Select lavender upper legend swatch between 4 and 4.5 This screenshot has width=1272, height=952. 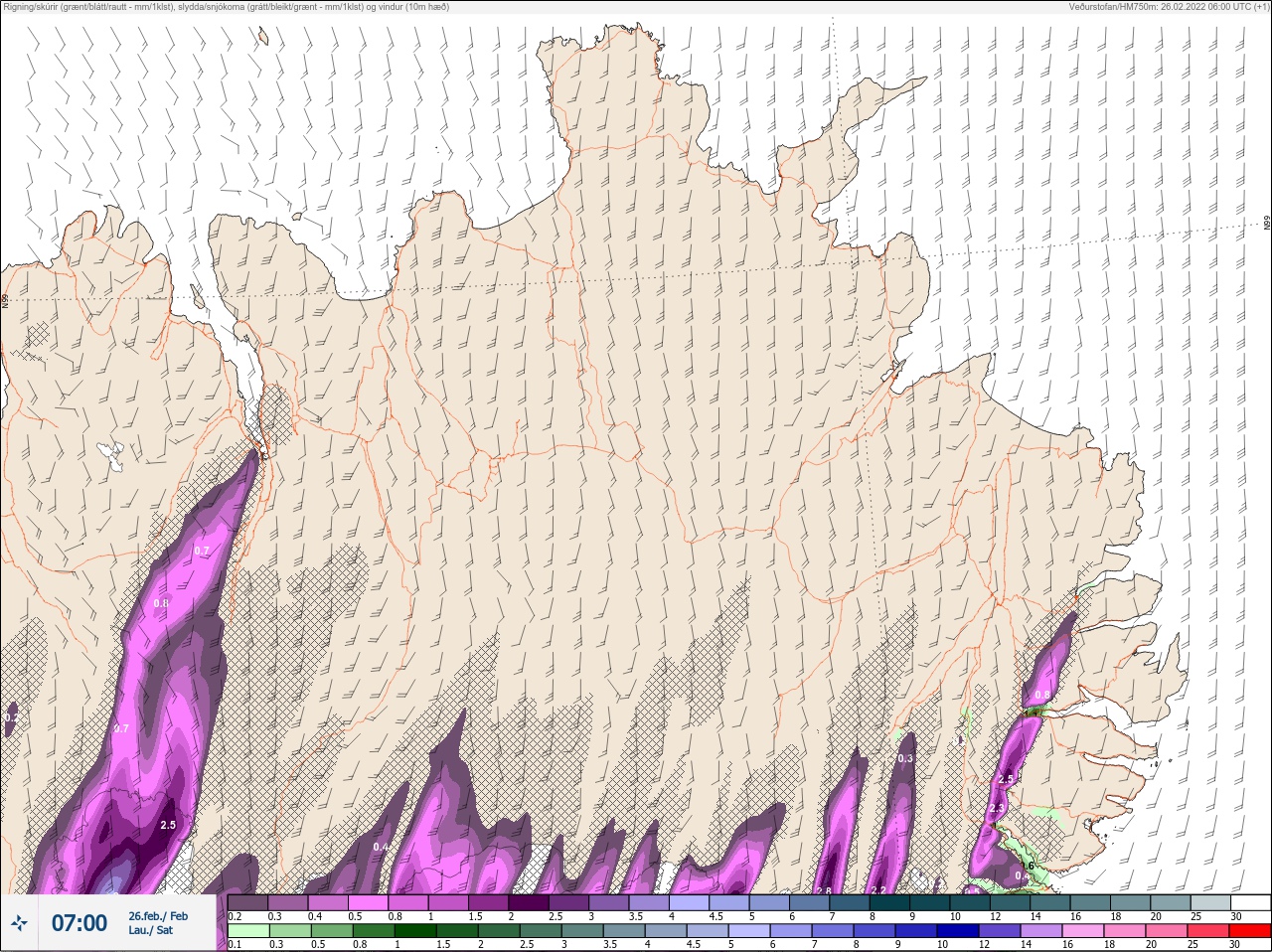pyautogui.click(x=689, y=902)
